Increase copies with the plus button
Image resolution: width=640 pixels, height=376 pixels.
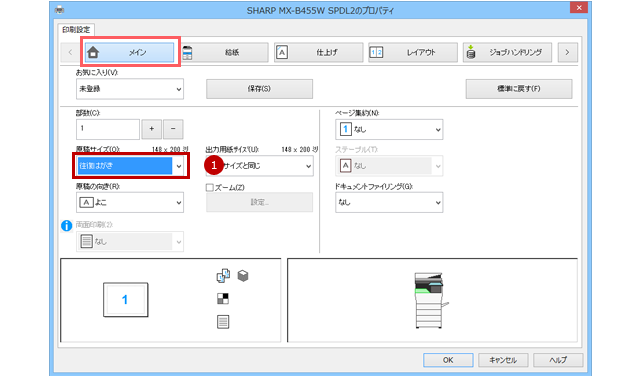151,129
